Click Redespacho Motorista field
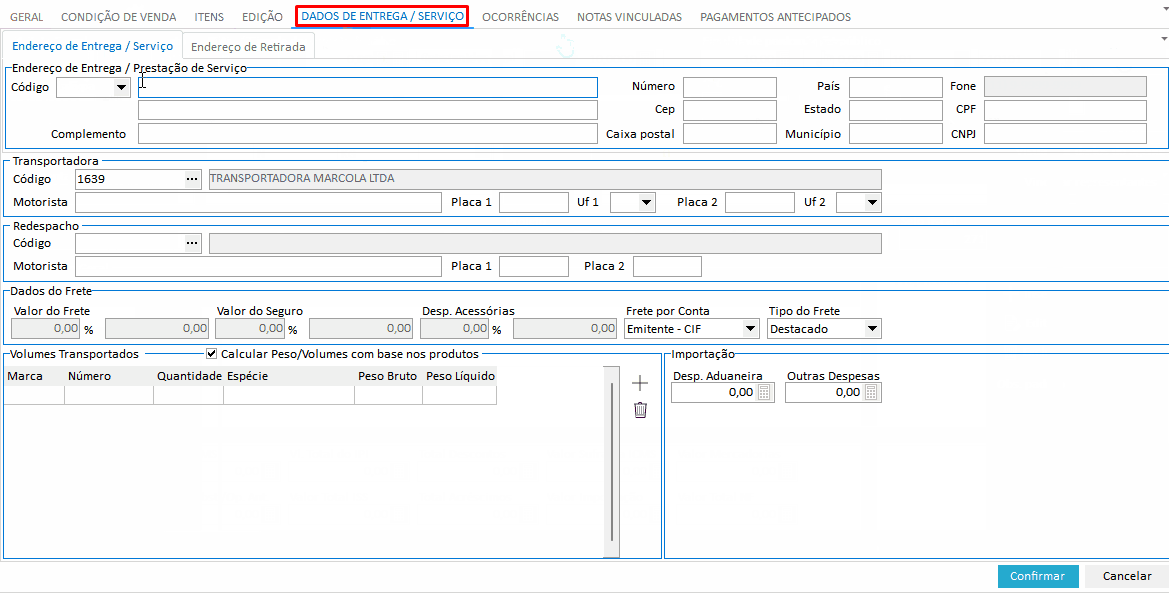The image size is (1169, 593). tap(259, 266)
